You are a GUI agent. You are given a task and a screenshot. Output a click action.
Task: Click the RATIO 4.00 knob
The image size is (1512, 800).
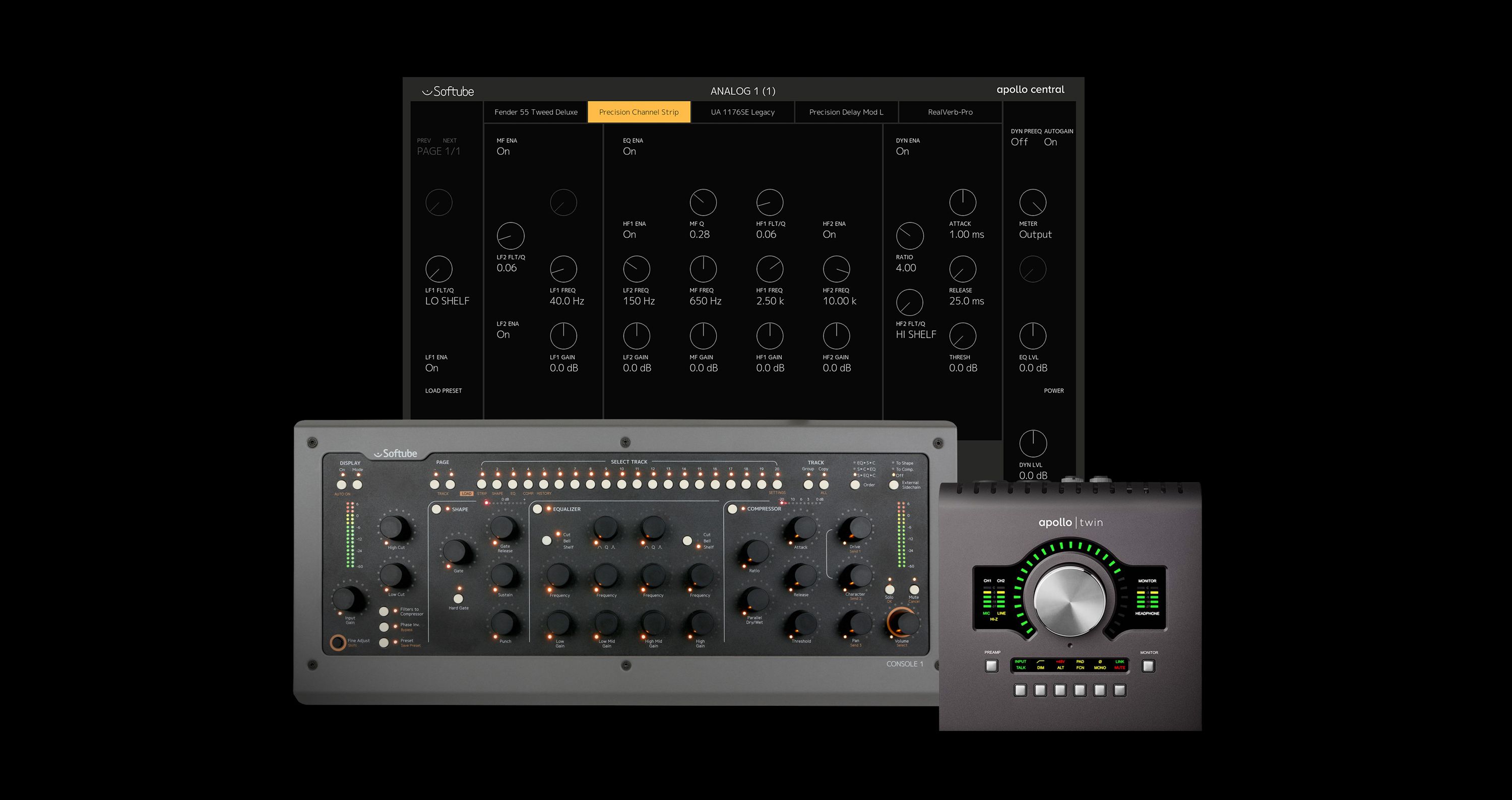point(909,236)
